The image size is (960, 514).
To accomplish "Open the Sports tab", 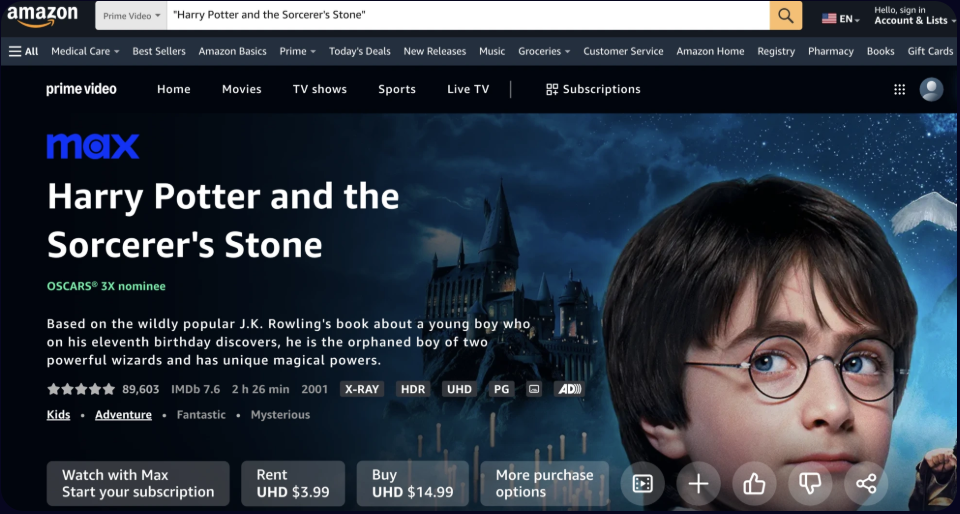I will [x=397, y=89].
